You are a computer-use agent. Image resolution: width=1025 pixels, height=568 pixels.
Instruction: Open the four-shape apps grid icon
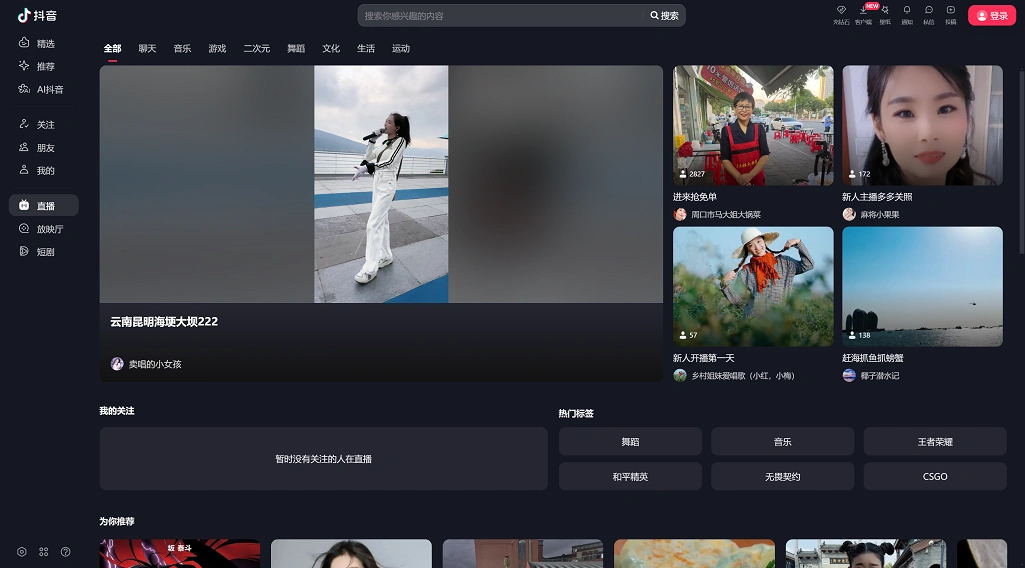pyautogui.click(x=44, y=552)
